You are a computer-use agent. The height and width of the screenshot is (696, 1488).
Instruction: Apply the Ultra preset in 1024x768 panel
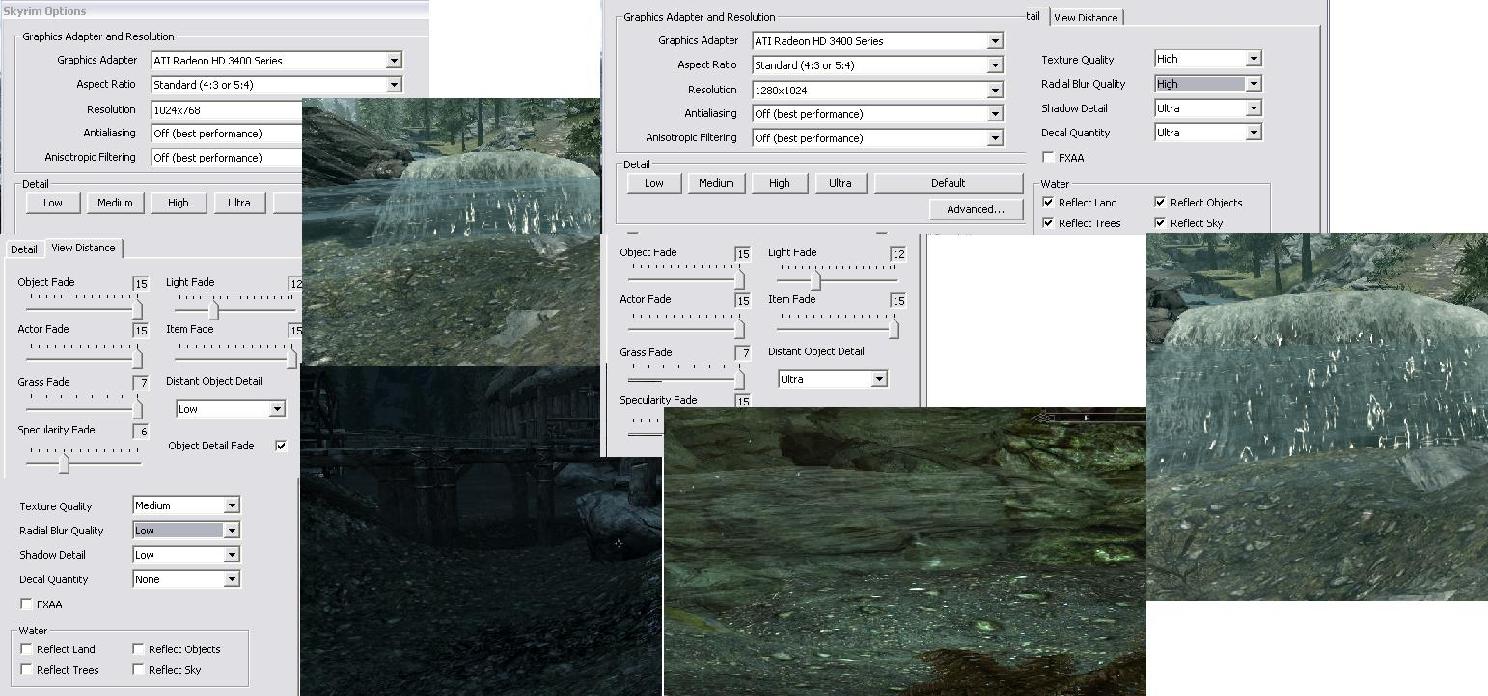click(239, 203)
